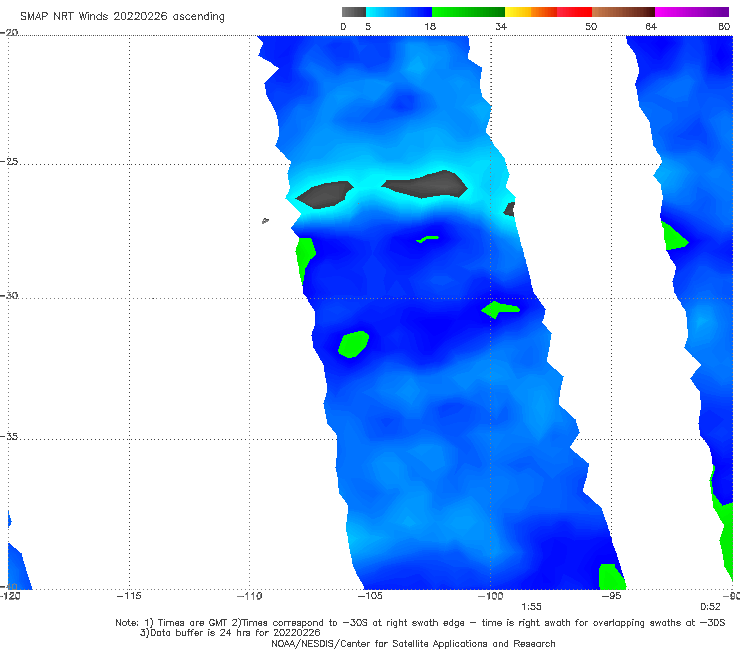Click the -95 longitude axis label
The image size is (740, 650).
click(612, 596)
